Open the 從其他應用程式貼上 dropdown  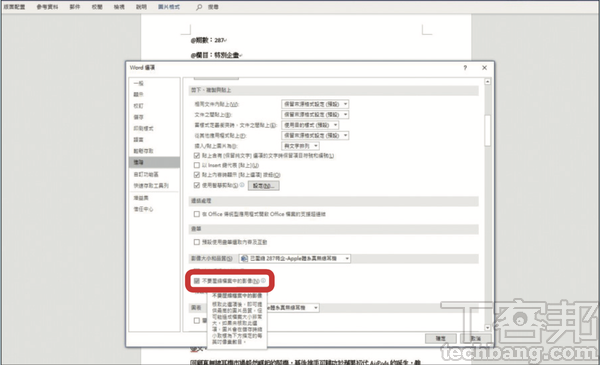[x=315, y=135]
